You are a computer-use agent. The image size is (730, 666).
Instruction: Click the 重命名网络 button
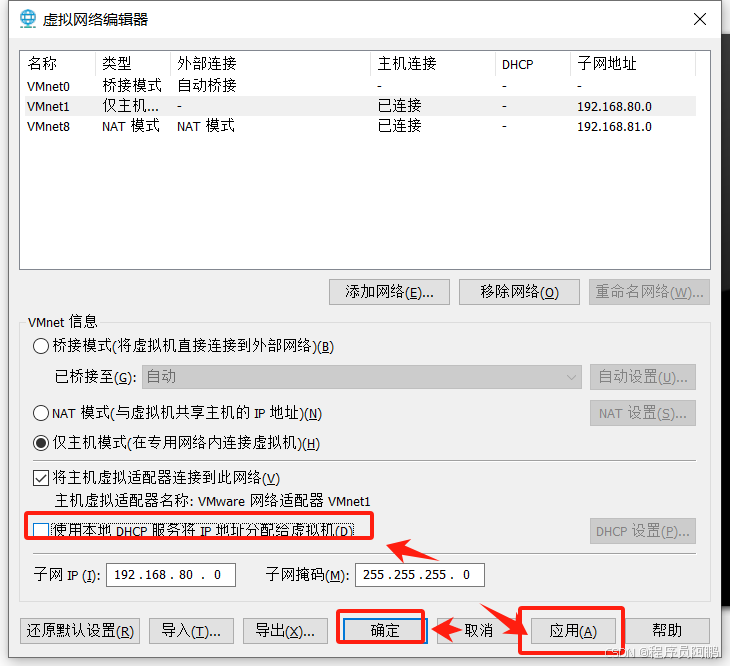(x=649, y=292)
